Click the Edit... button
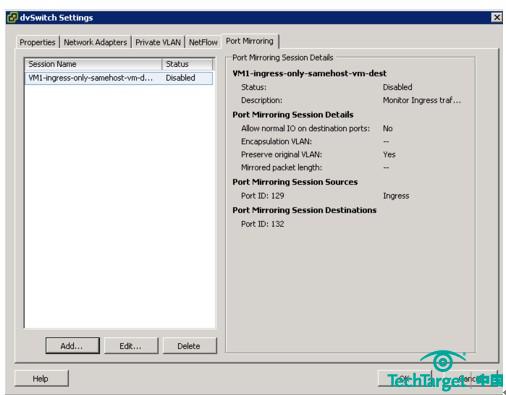 pyautogui.click(x=131, y=346)
